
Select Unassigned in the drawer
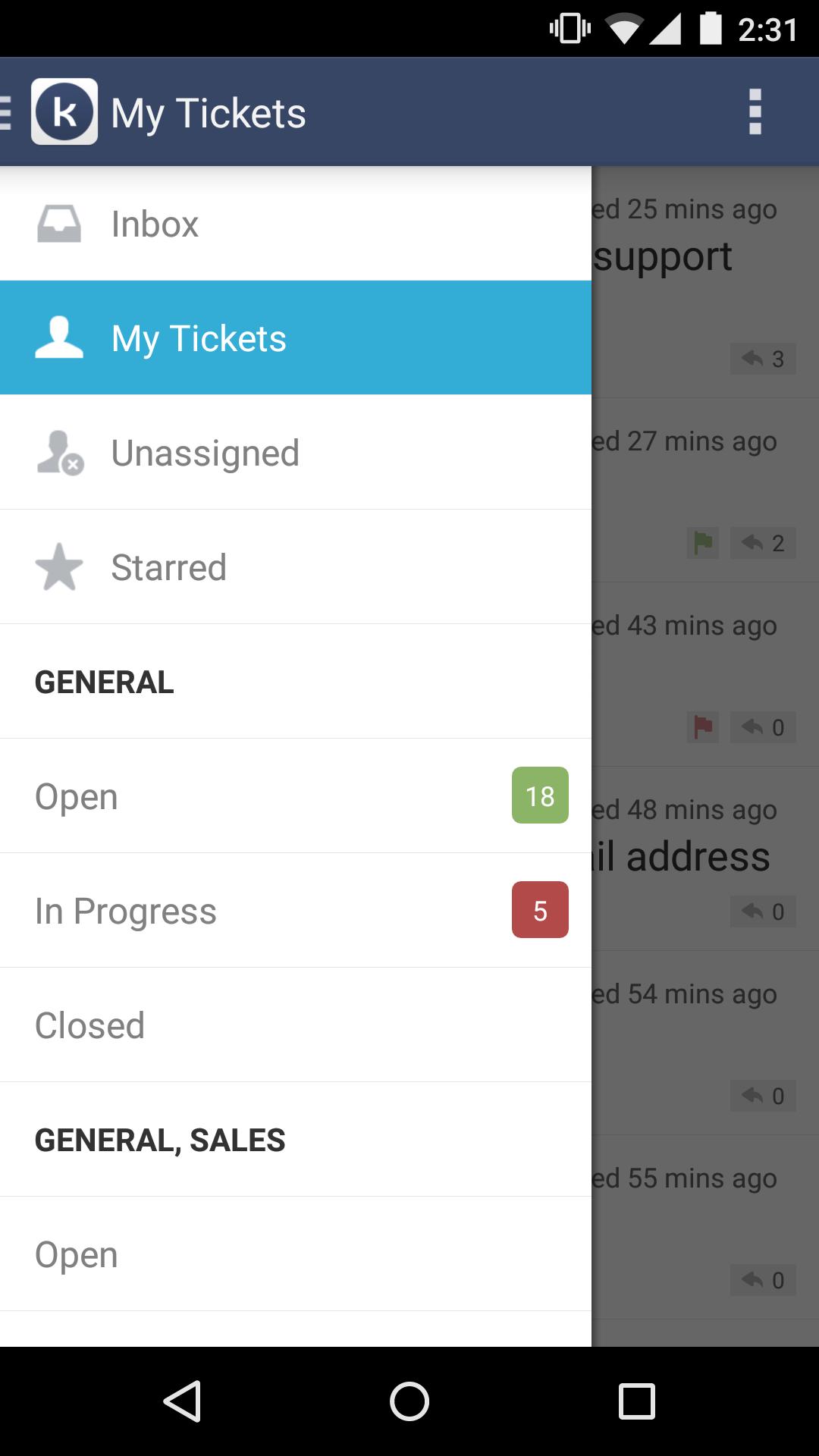tap(205, 453)
